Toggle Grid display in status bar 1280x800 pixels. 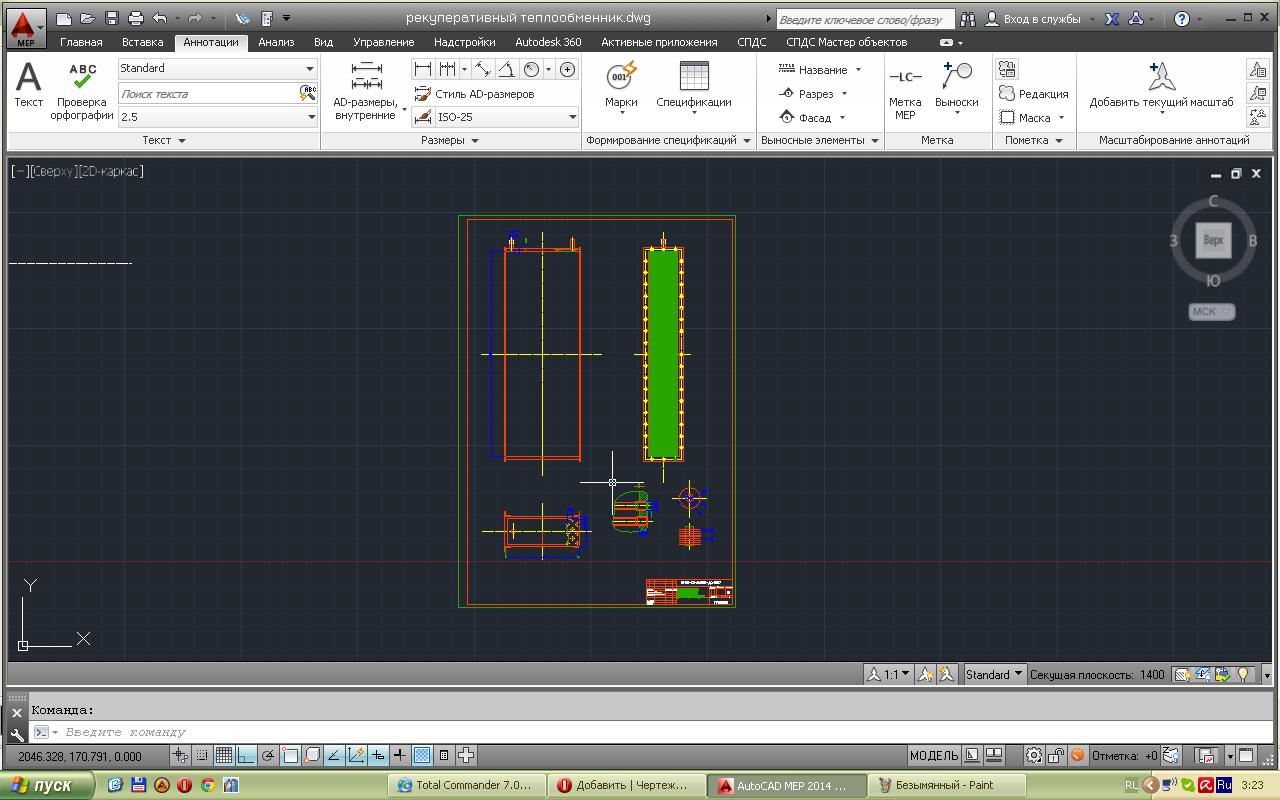(224, 755)
